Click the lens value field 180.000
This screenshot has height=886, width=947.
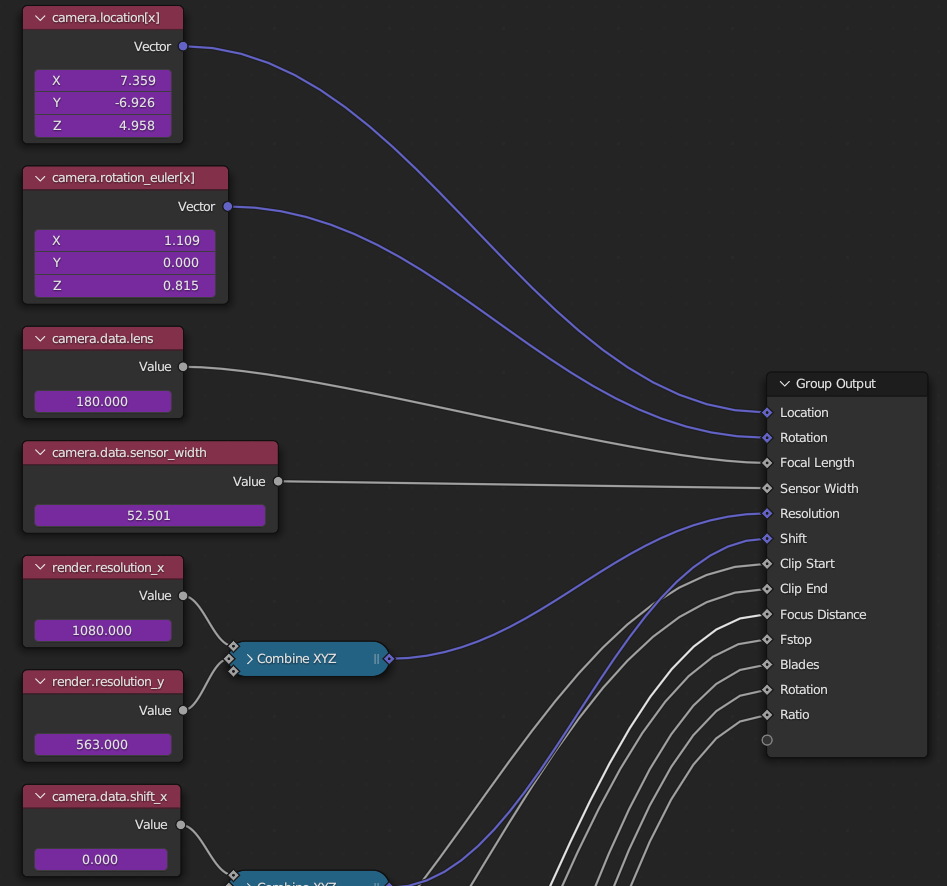(x=103, y=402)
